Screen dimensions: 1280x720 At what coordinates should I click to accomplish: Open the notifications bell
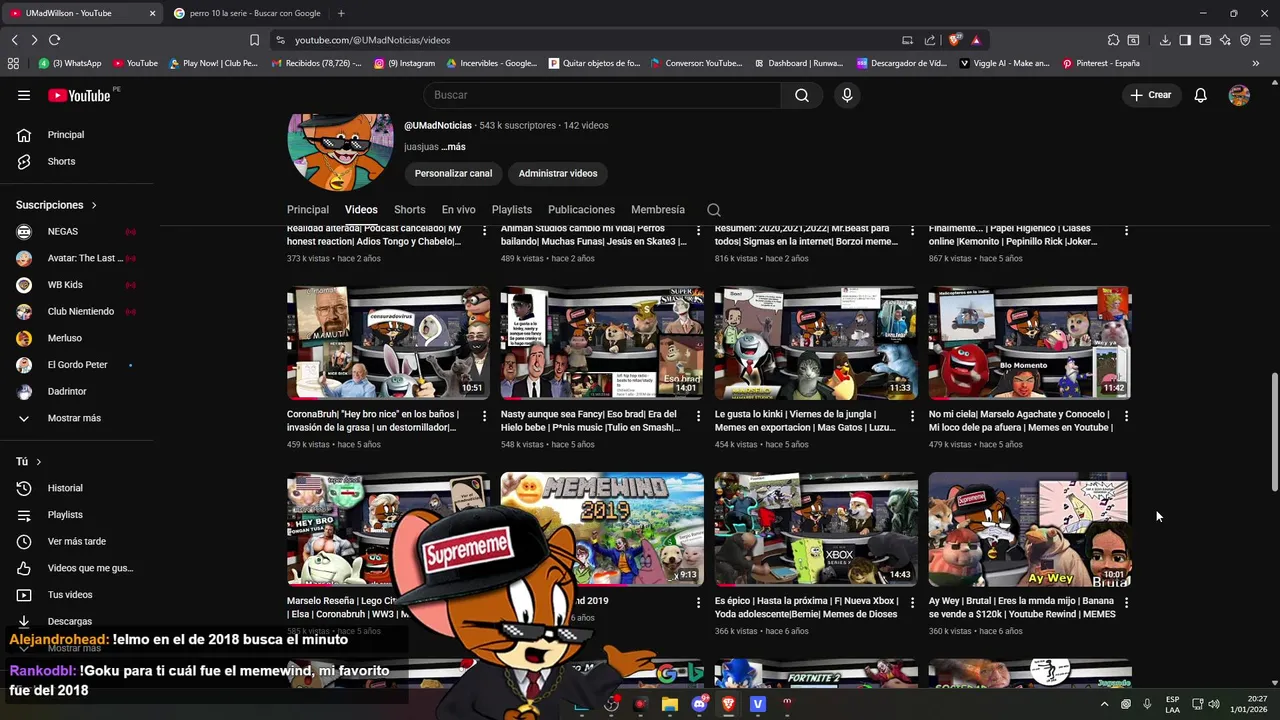pyautogui.click(x=1200, y=95)
